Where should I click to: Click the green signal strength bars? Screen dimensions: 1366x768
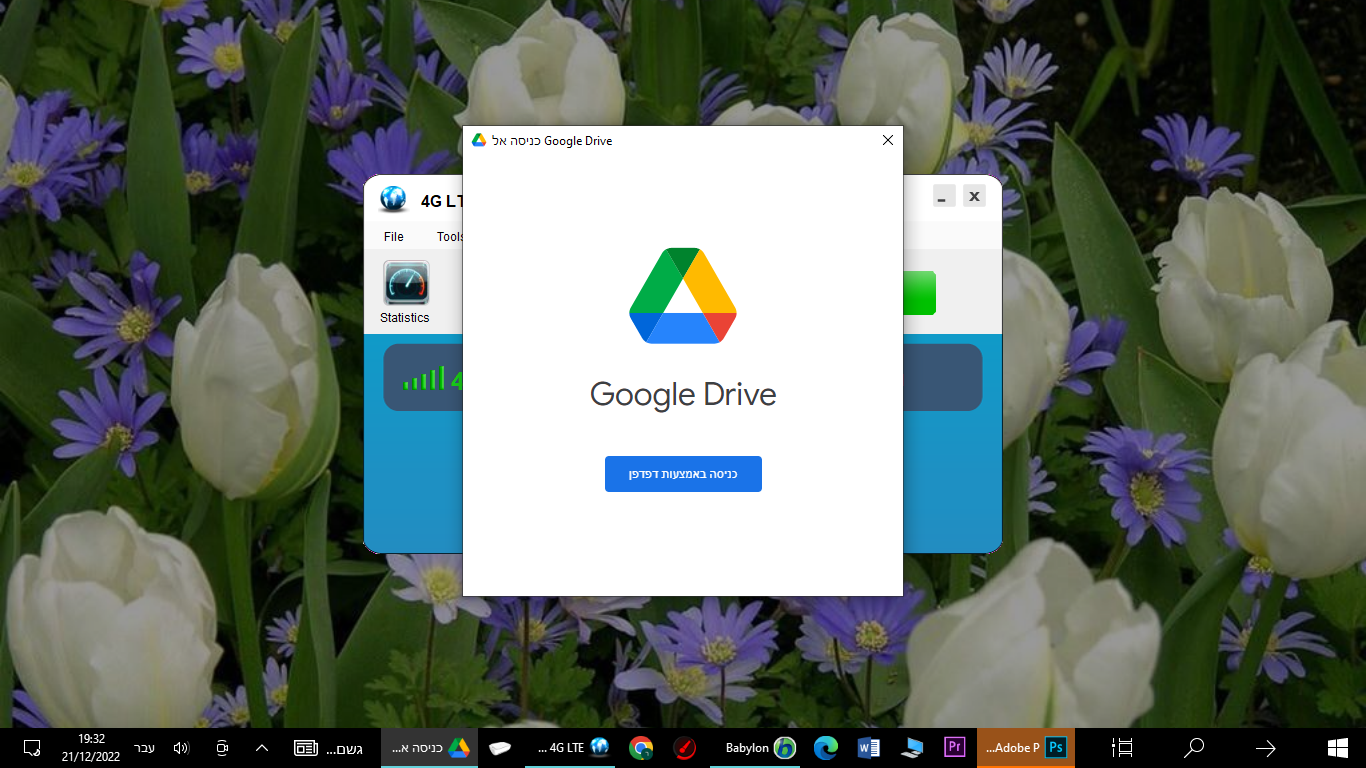(424, 378)
